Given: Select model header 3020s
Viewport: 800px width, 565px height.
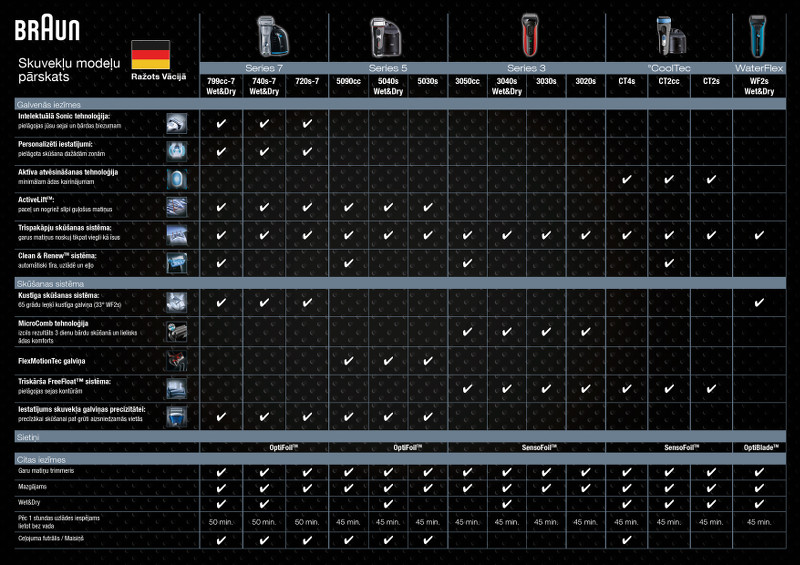Looking at the screenshot, I should click(x=586, y=81).
